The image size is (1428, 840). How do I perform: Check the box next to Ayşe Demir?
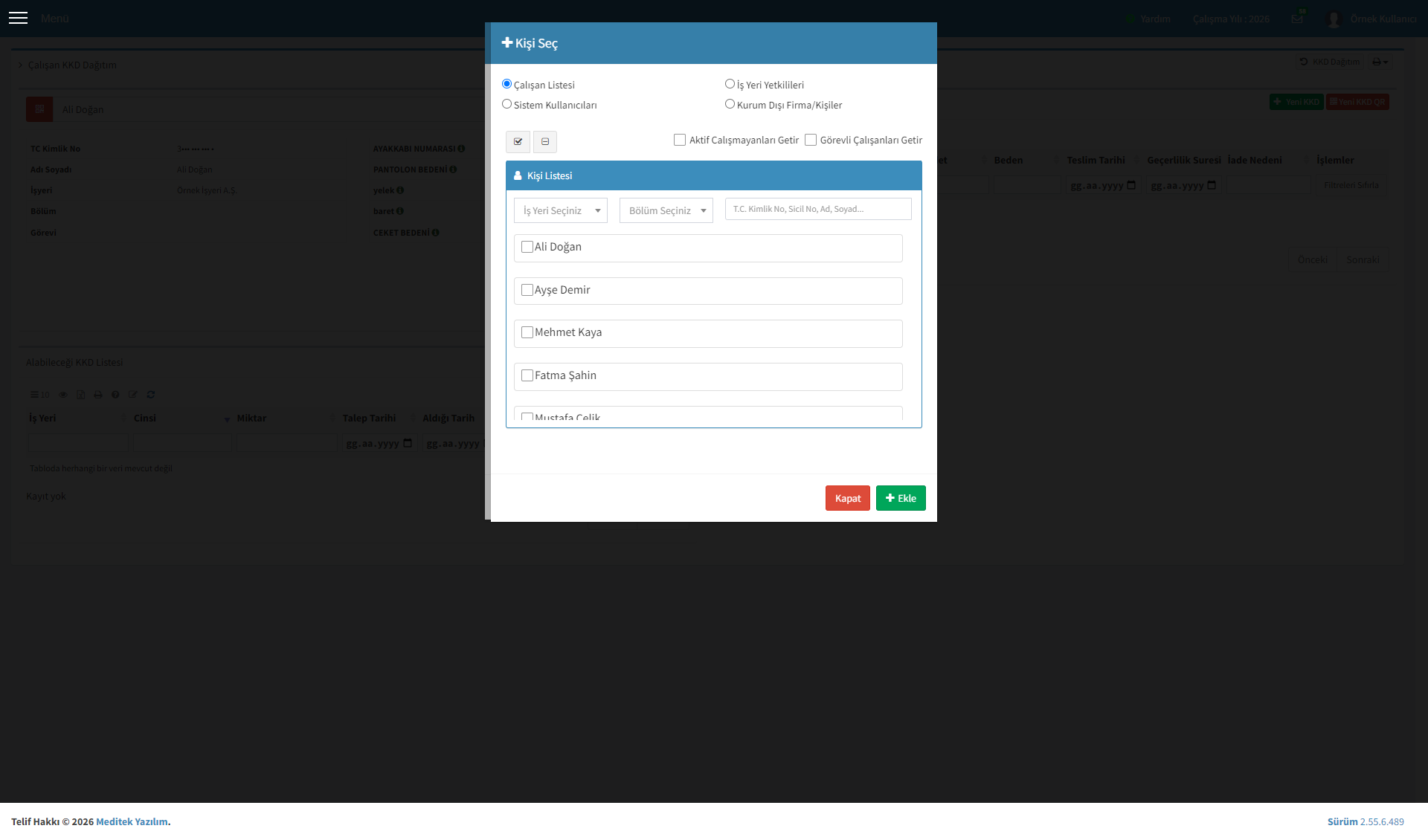[x=527, y=290]
